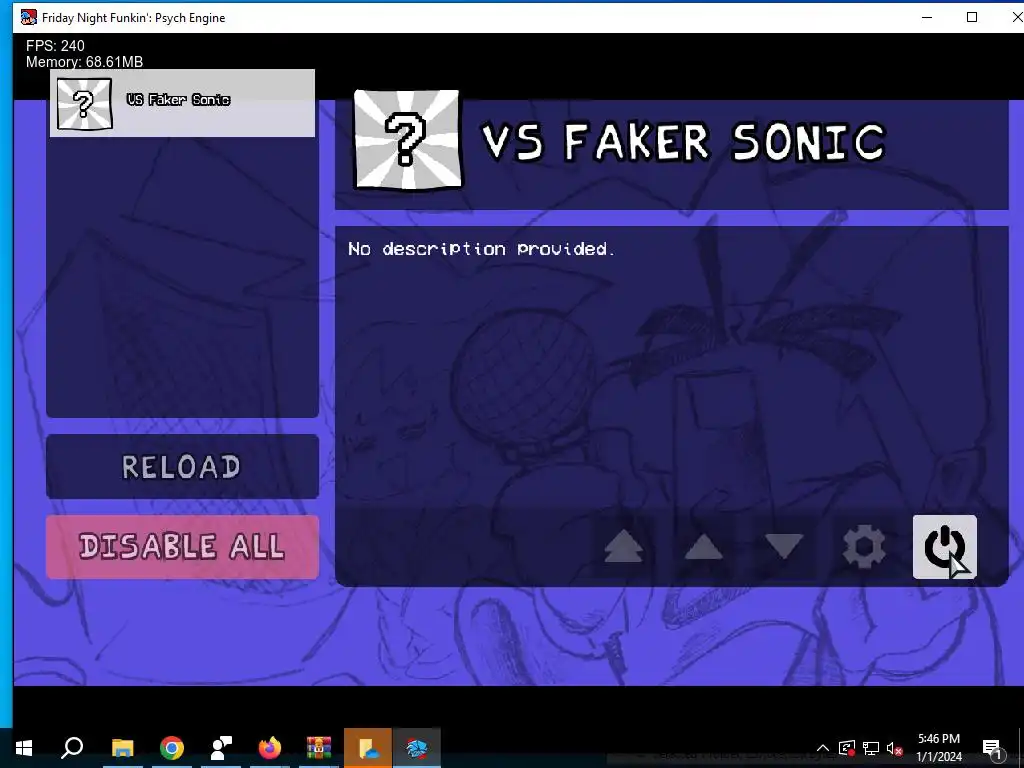Open taskbar Search

tap(72, 748)
